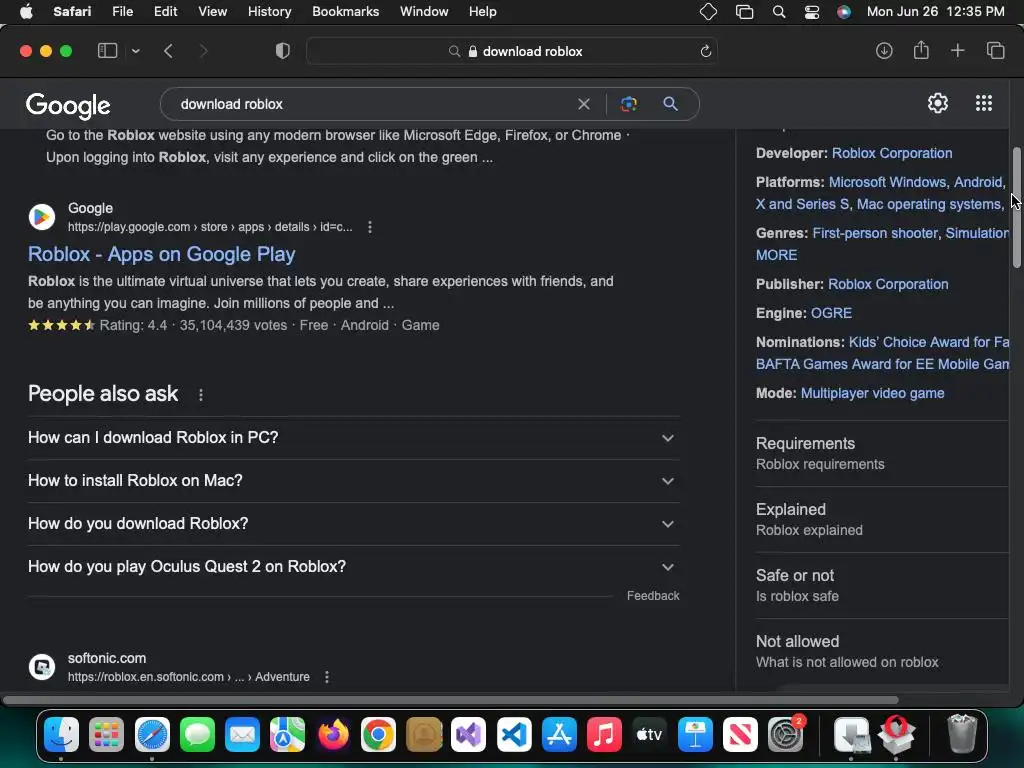Open Safari share menu
The image size is (1024, 768).
point(921,50)
